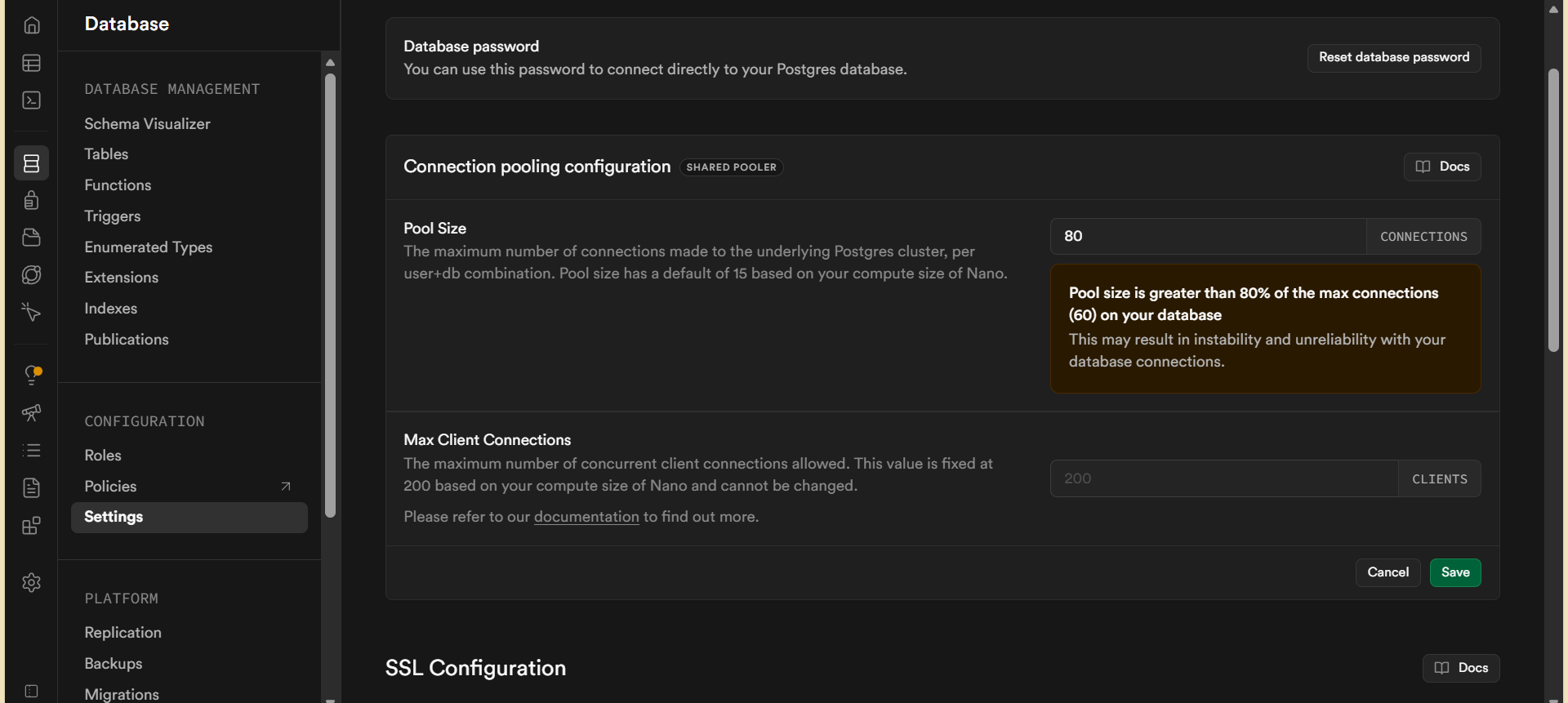Click the sidebar navigation scrollbar
Viewport: 1568px width, 703px height.
coord(330,294)
